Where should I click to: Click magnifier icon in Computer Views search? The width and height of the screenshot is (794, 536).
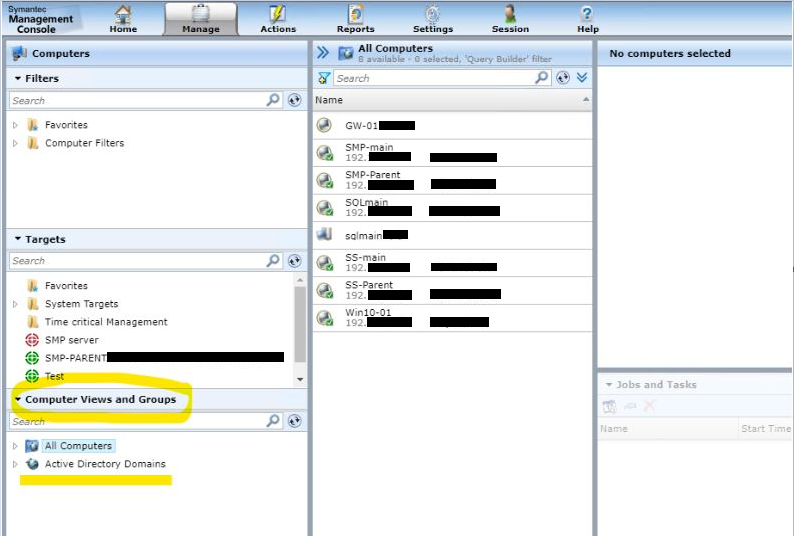coord(273,420)
